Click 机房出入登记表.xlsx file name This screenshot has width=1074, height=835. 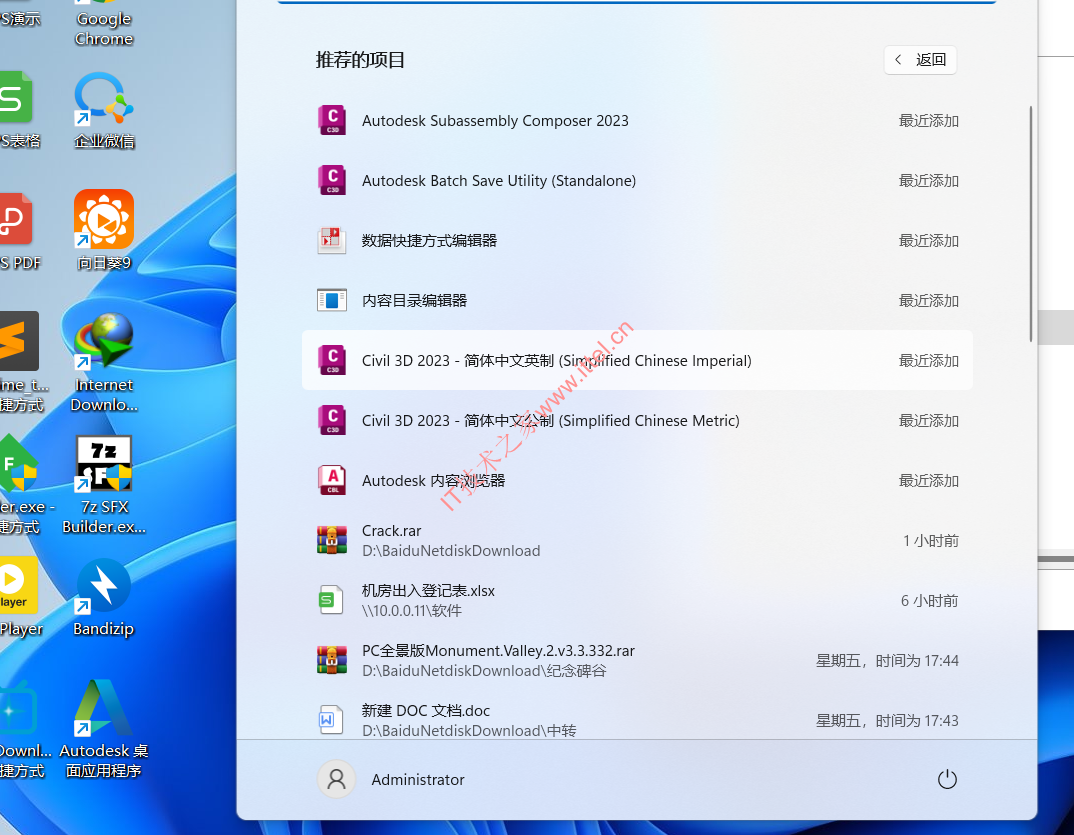point(428,590)
